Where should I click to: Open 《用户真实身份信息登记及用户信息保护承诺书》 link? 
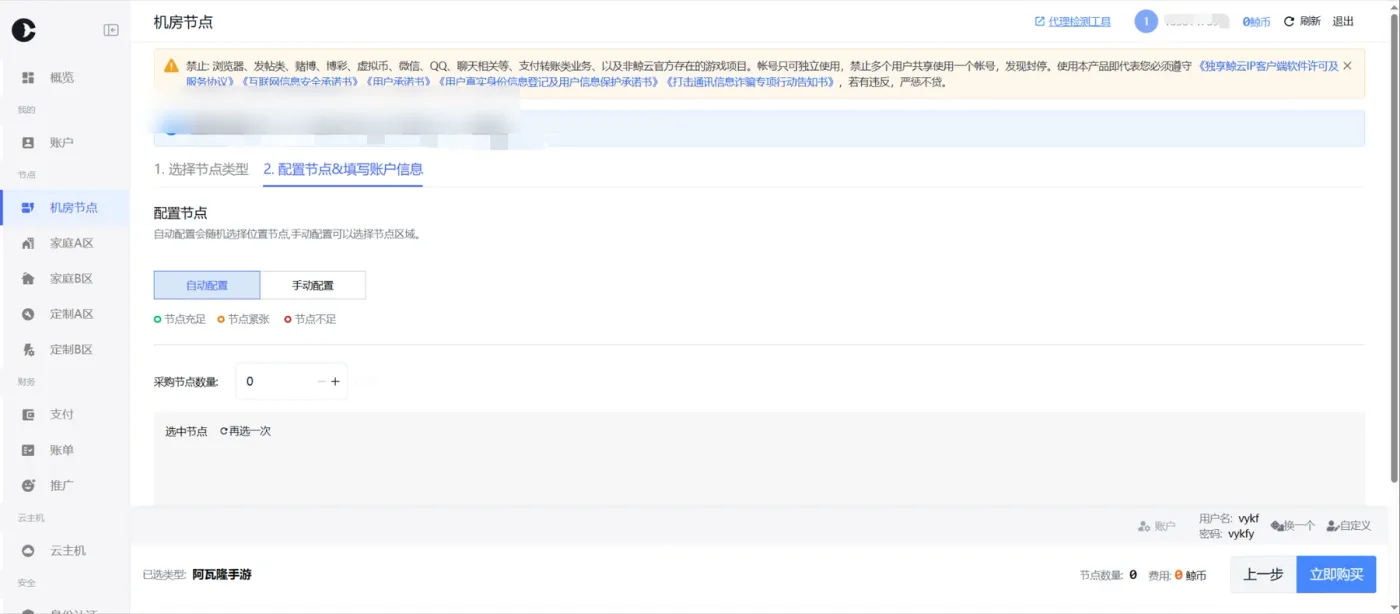click(x=549, y=82)
